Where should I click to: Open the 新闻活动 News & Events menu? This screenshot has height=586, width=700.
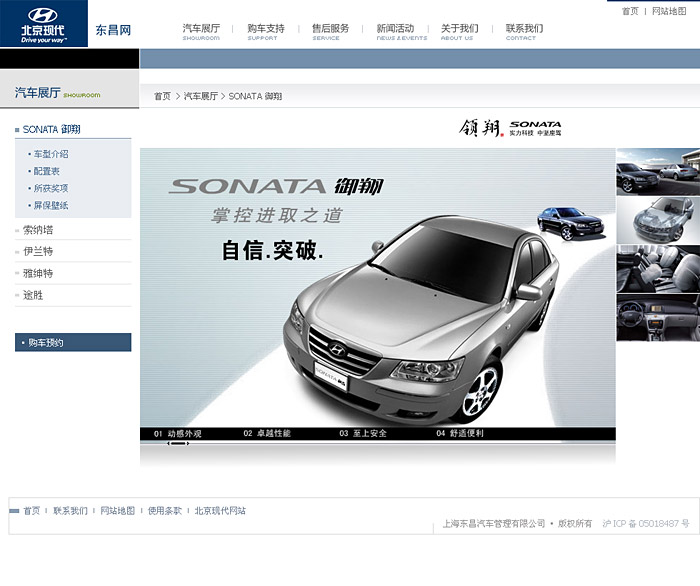[x=401, y=32]
